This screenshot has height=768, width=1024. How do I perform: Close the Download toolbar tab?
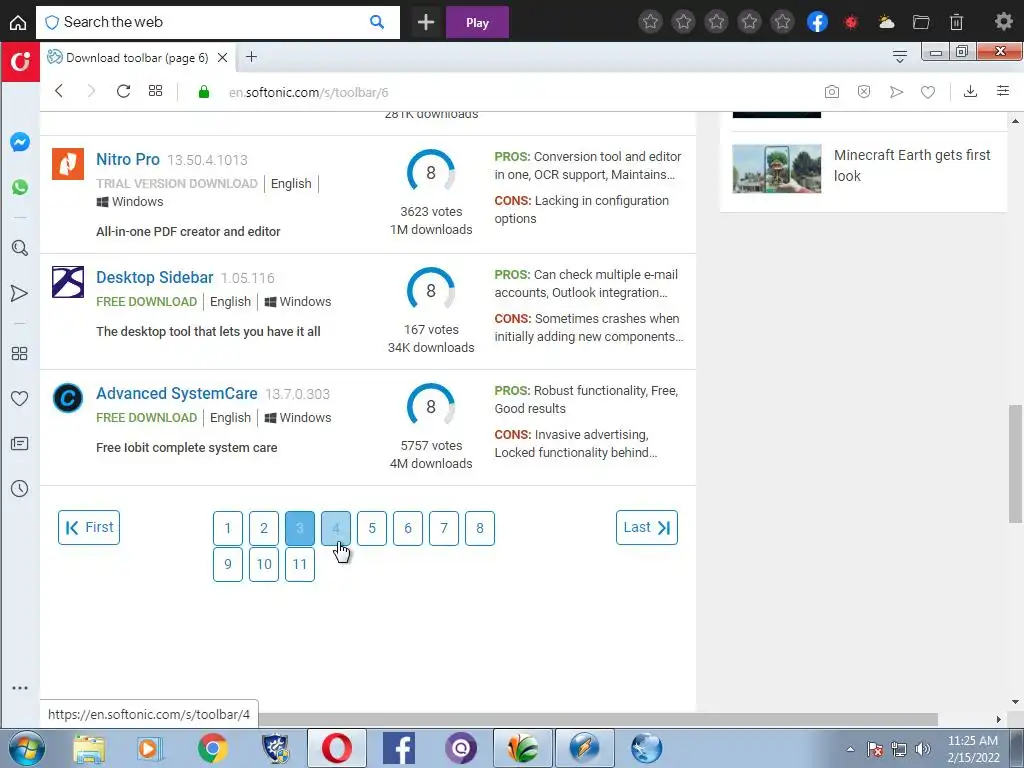click(x=222, y=57)
